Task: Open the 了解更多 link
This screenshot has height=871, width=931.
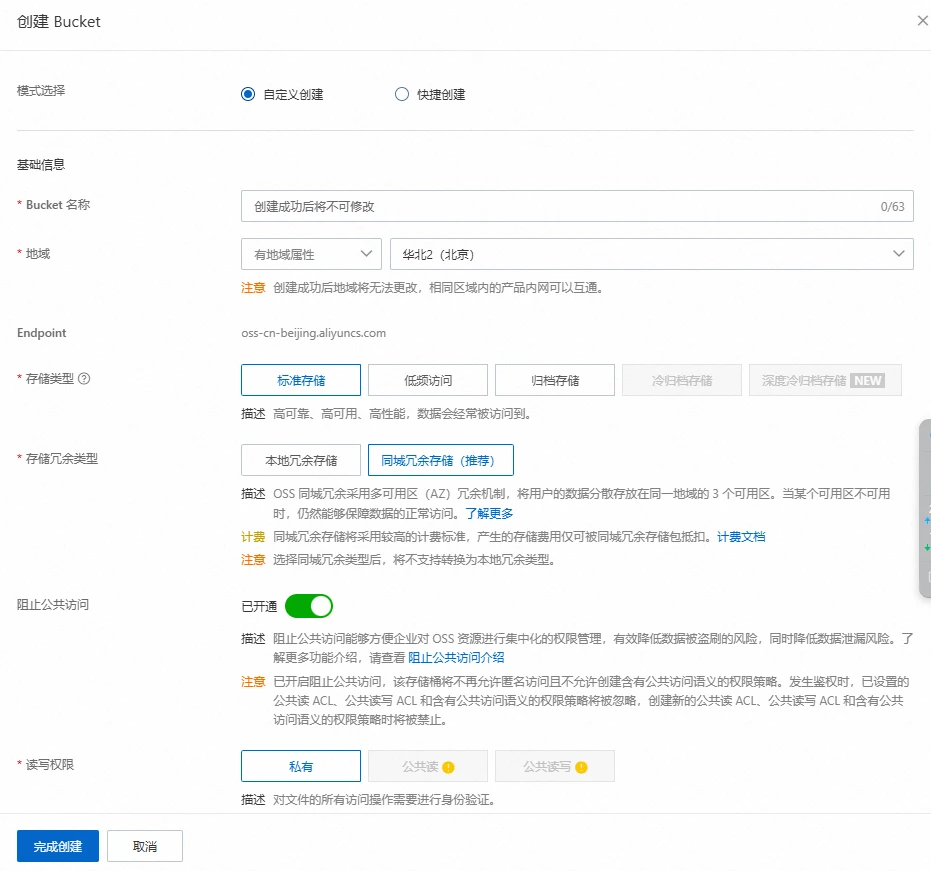Action: tap(489, 513)
